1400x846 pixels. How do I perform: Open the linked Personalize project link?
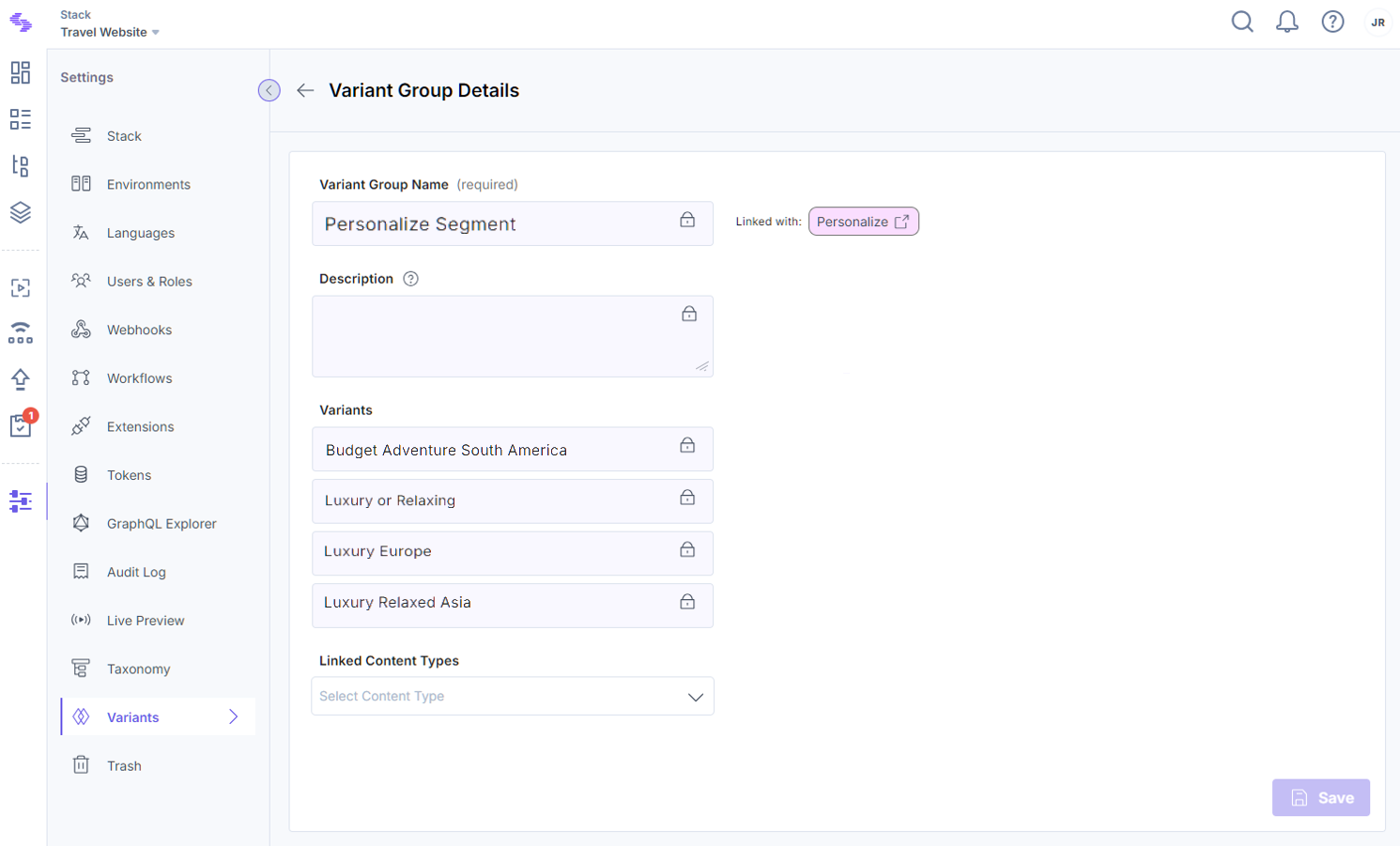click(x=864, y=222)
